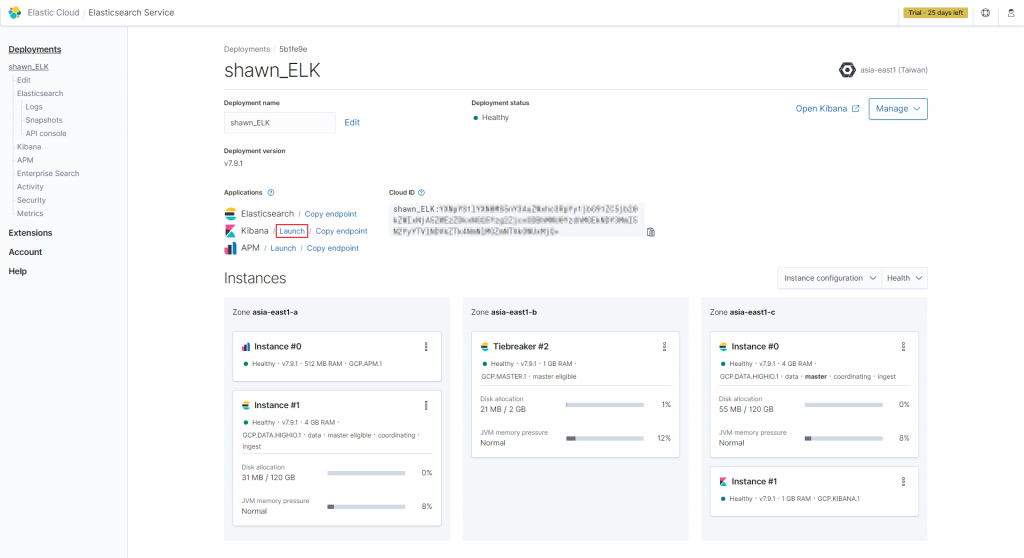This screenshot has height=558, width=1024.
Task: Open Security in the sidebar
Action: coord(31,201)
